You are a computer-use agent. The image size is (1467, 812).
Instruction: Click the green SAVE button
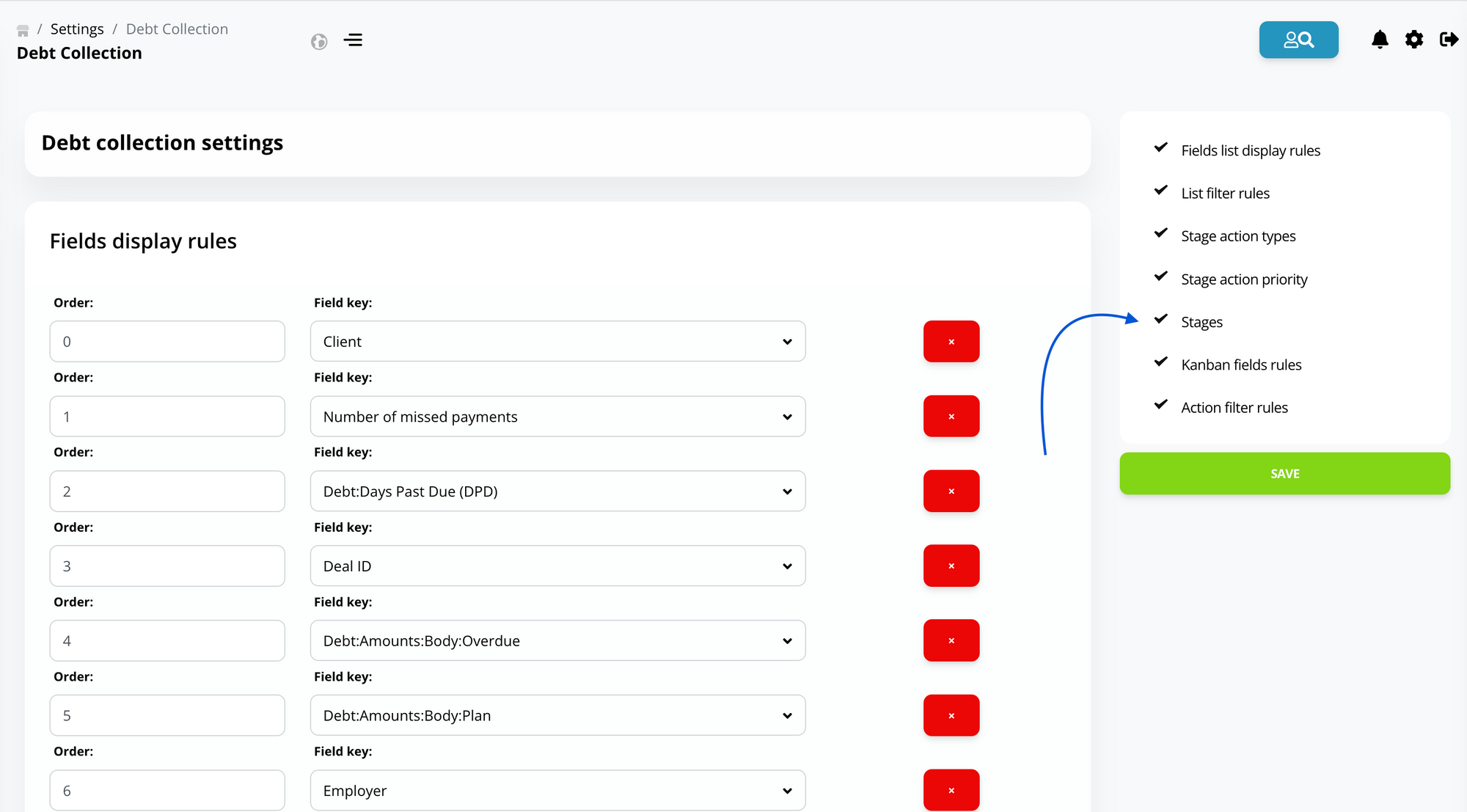click(1284, 474)
